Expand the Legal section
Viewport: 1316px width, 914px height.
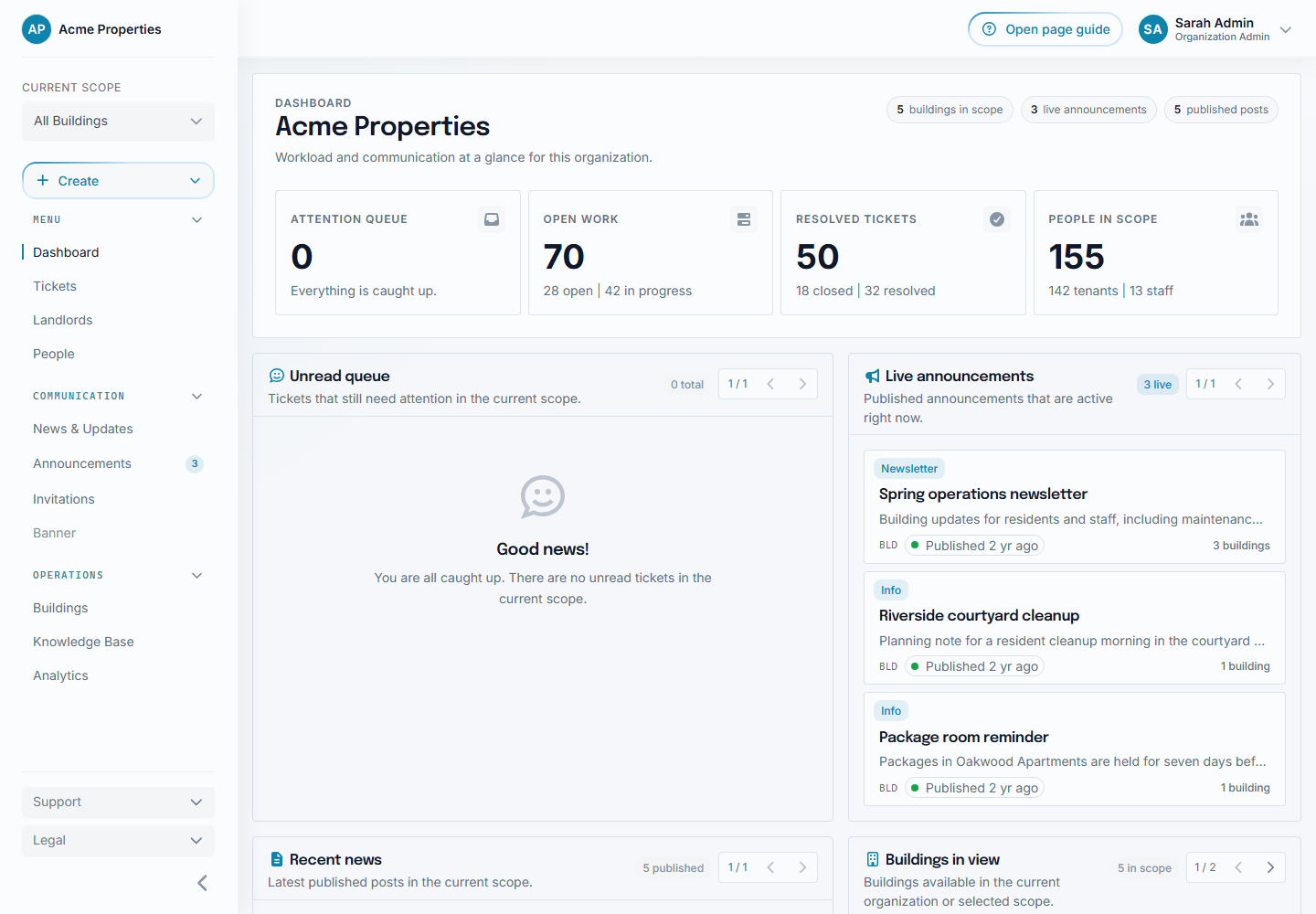(118, 841)
